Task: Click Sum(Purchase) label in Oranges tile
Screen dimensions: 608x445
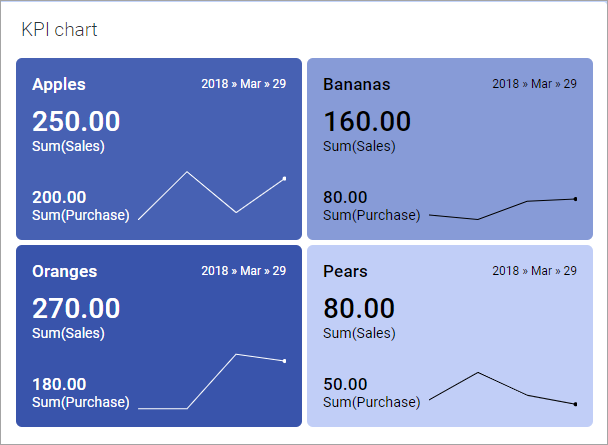Action: [x=80, y=402]
